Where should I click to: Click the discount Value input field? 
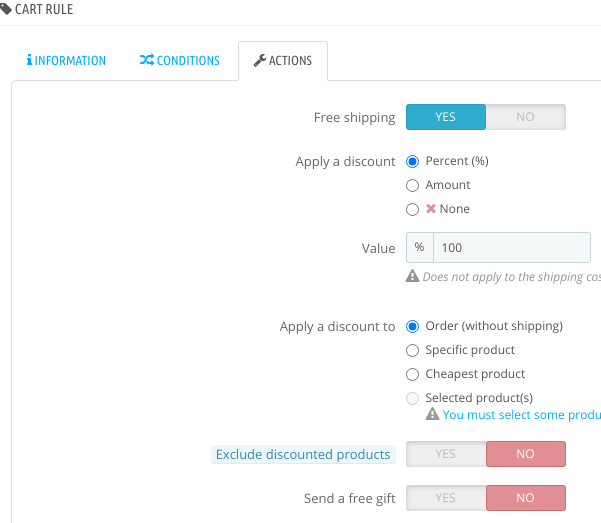(511, 247)
